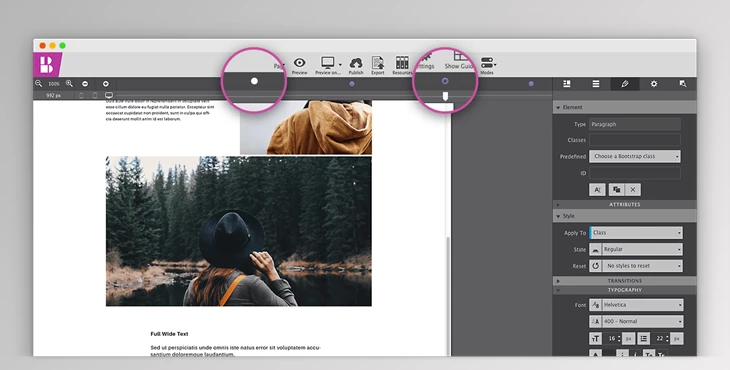The image size is (730, 370).
Task: Click the line height list icon
Action: (x=643, y=339)
